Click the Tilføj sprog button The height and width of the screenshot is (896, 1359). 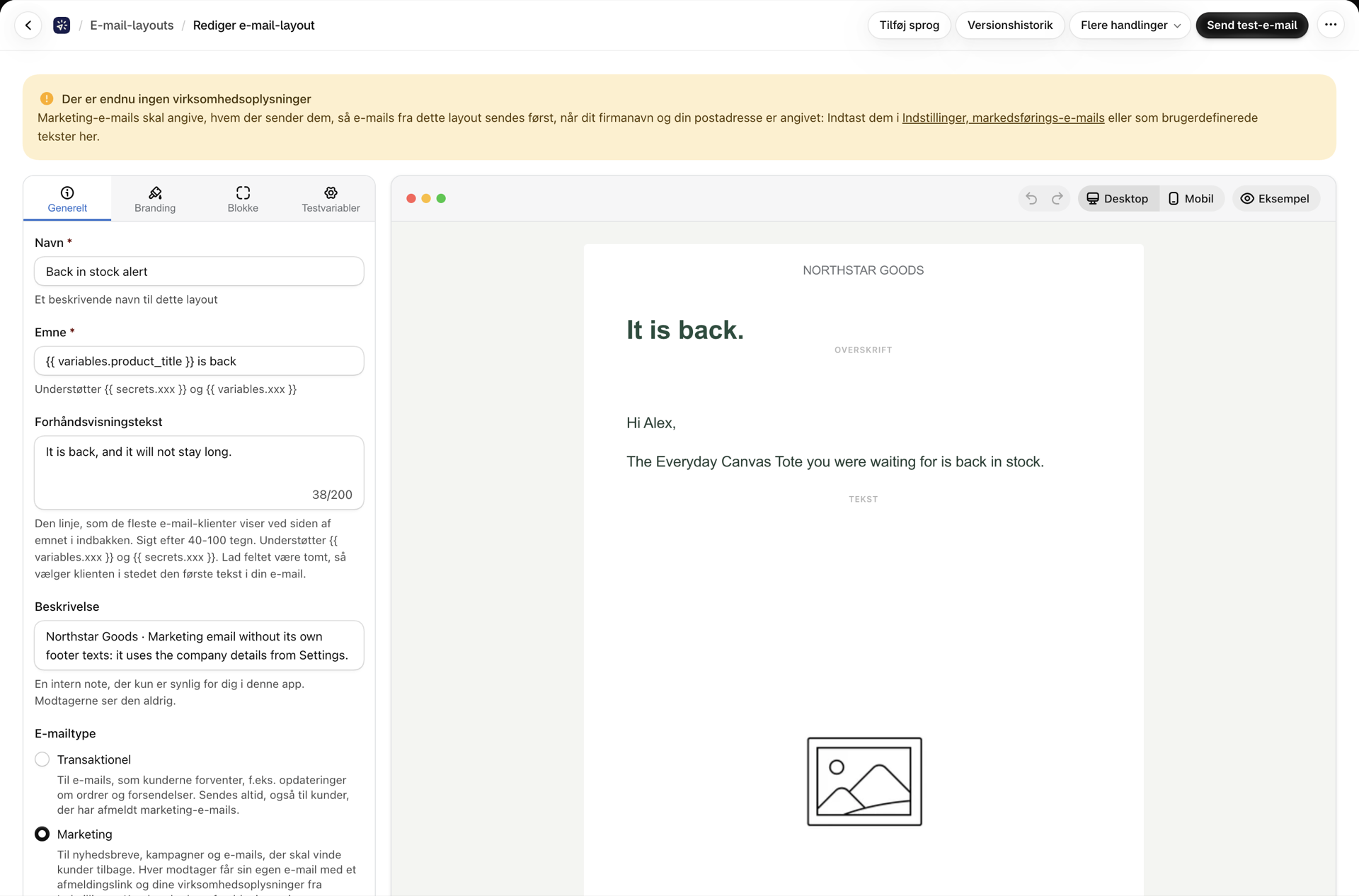tap(909, 25)
